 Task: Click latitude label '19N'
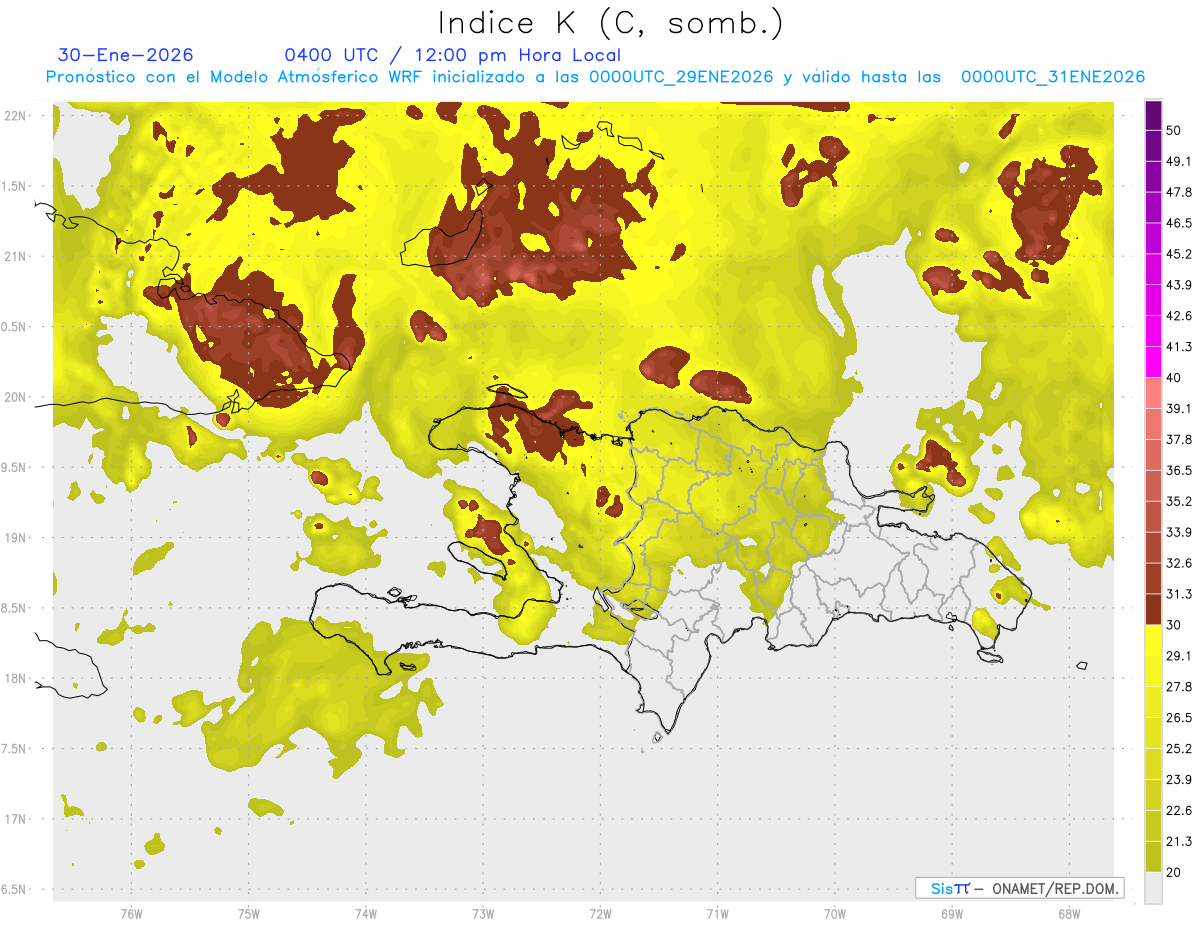point(15,538)
